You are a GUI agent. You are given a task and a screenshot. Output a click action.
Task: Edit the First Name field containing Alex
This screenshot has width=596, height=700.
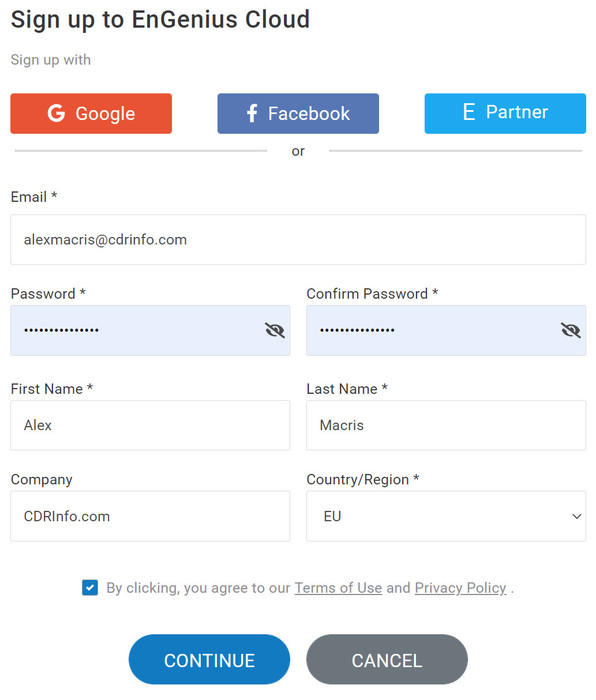(150, 425)
